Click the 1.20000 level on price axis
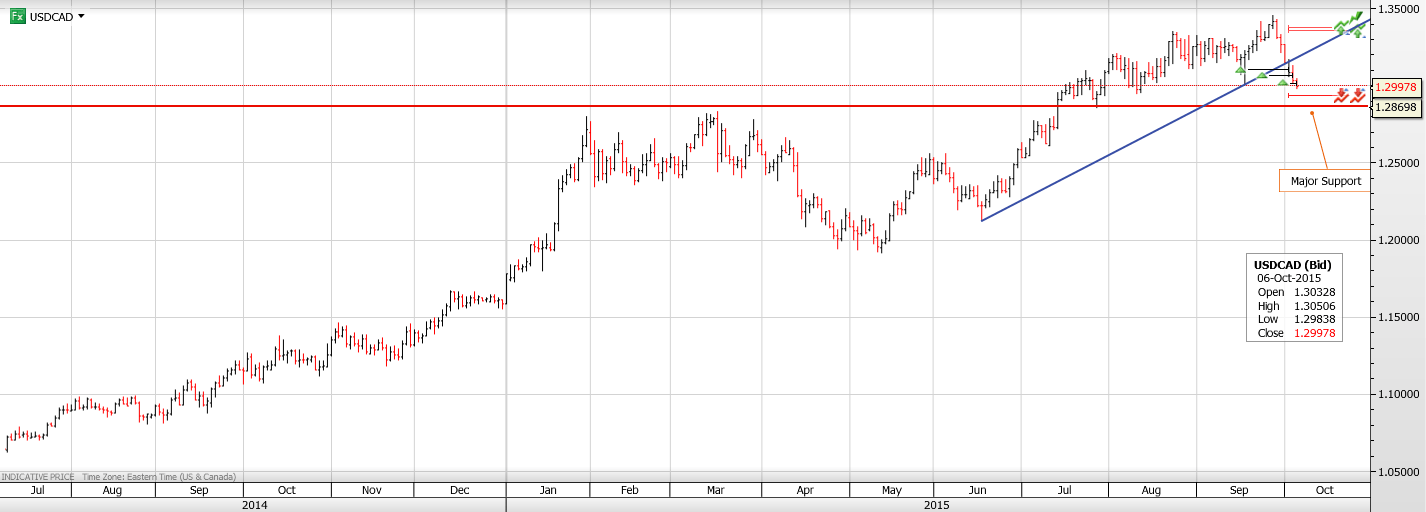1426x512 pixels. [x=1397, y=240]
